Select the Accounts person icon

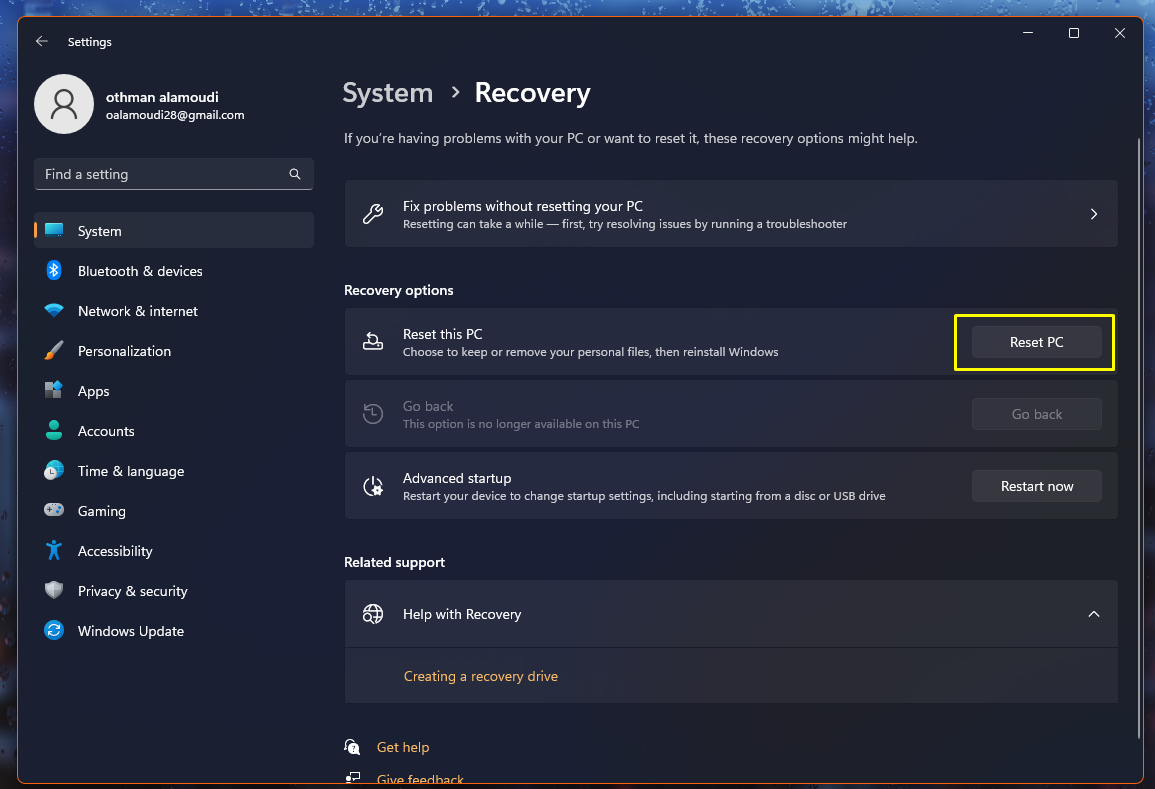point(53,430)
